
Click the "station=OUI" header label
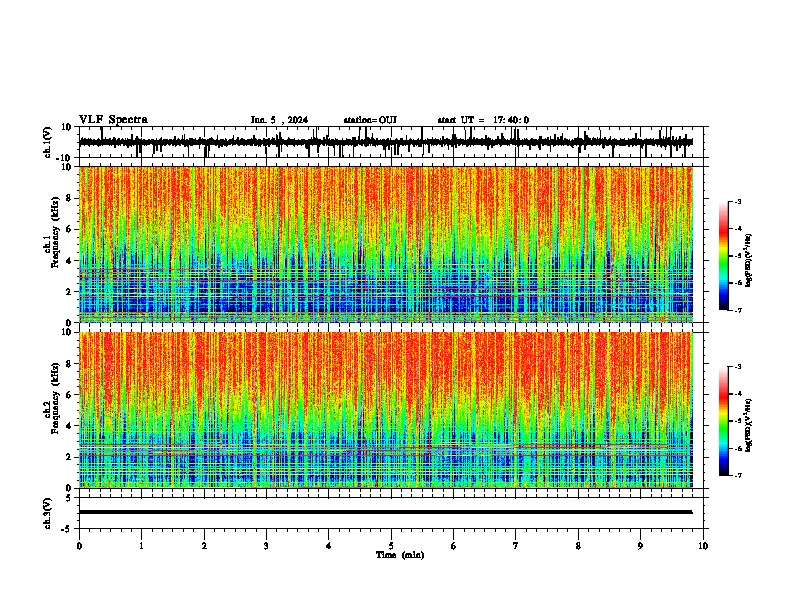click(370, 120)
